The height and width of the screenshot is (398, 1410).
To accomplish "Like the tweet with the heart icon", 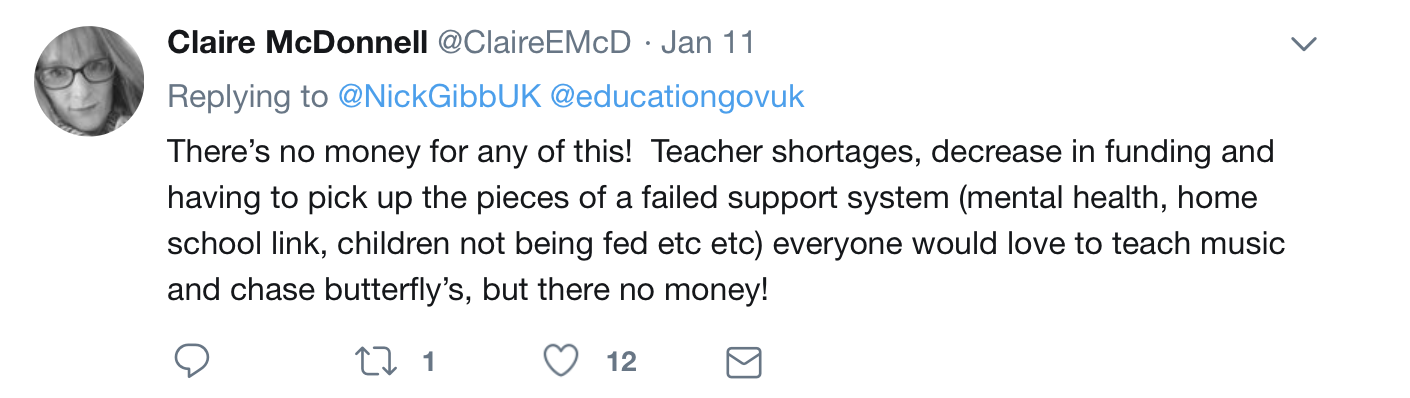I will [x=563, y=361].
